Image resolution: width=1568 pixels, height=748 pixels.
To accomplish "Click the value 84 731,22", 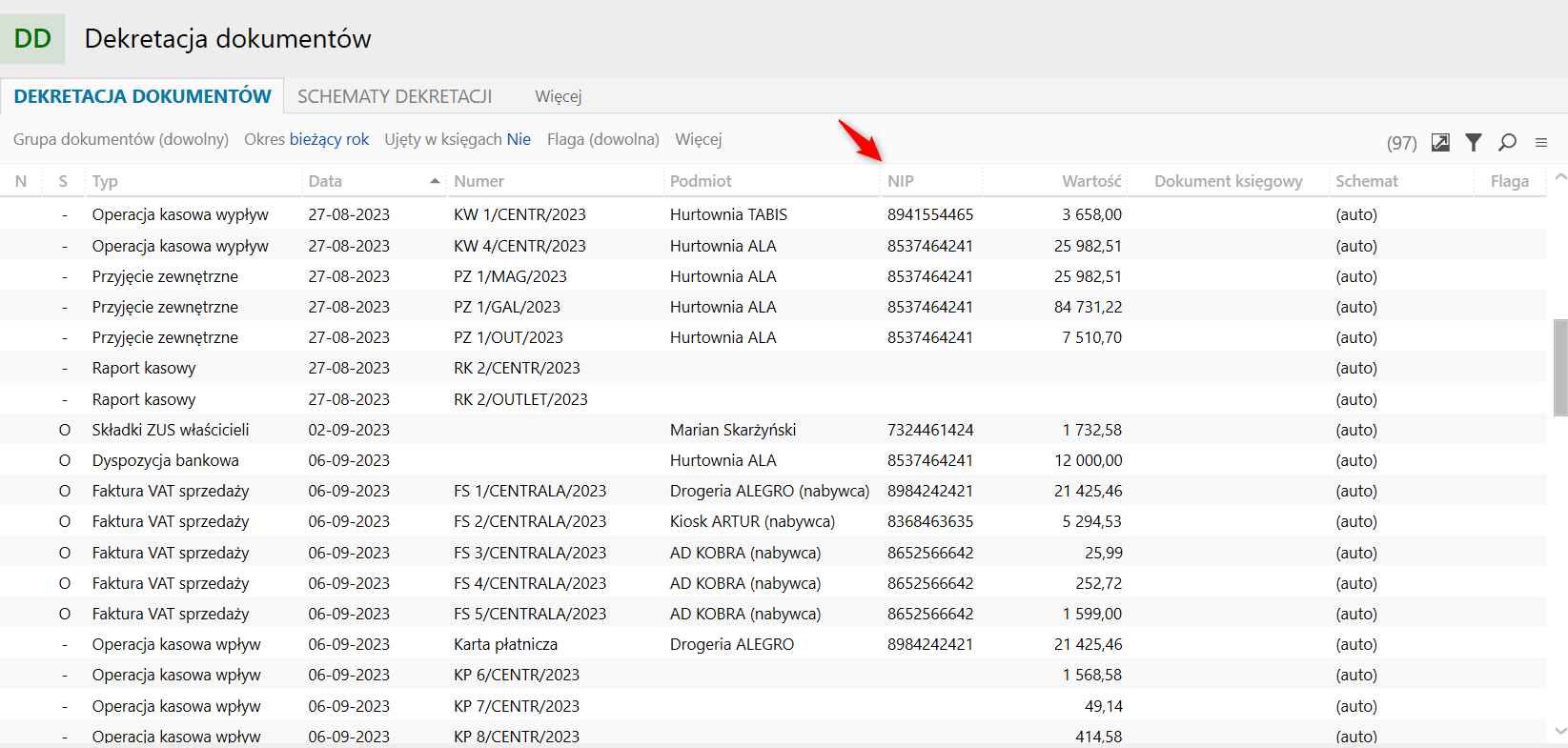I will [x=1088, y=307].
